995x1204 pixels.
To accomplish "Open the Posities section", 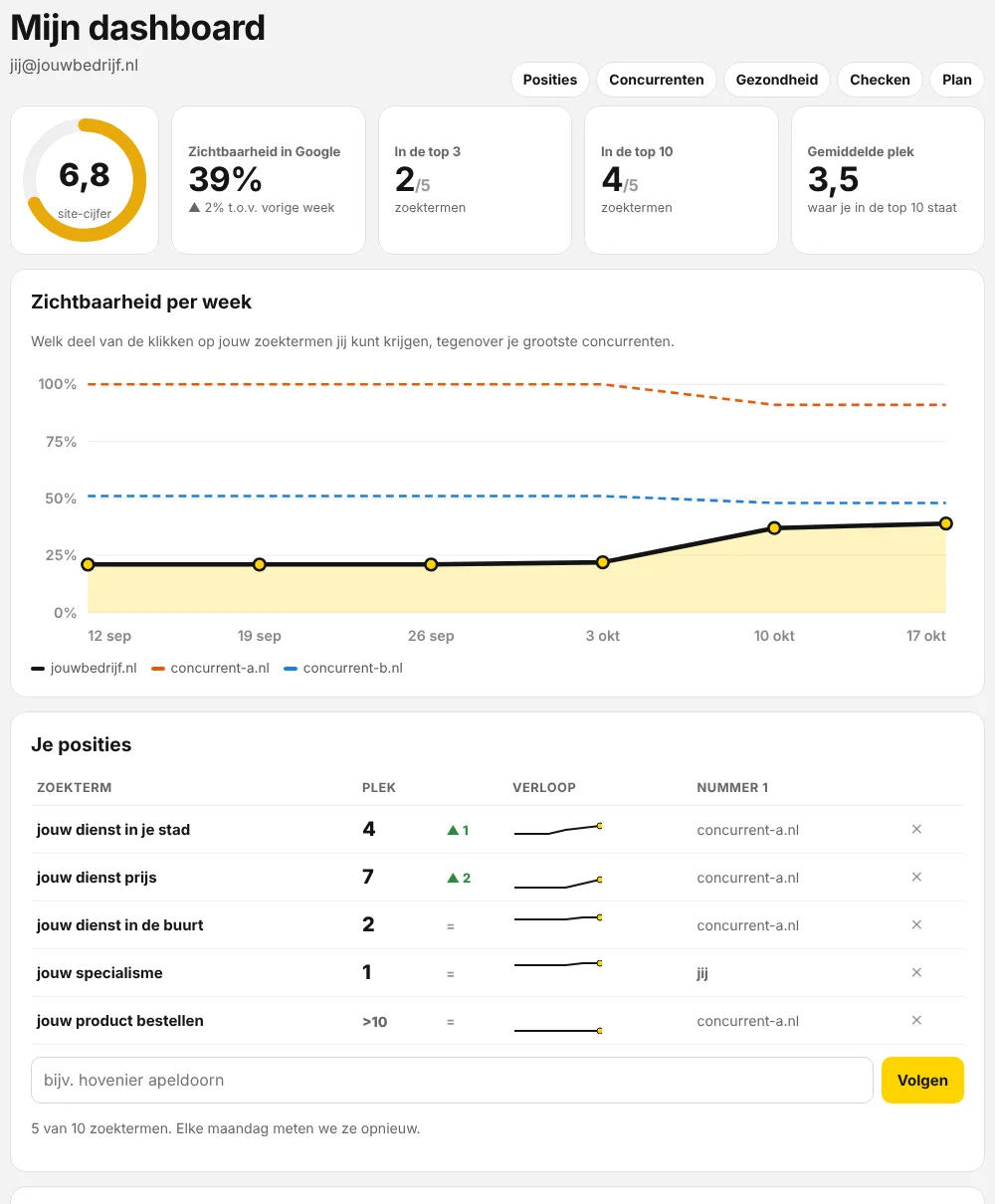I will pos(550,80).
